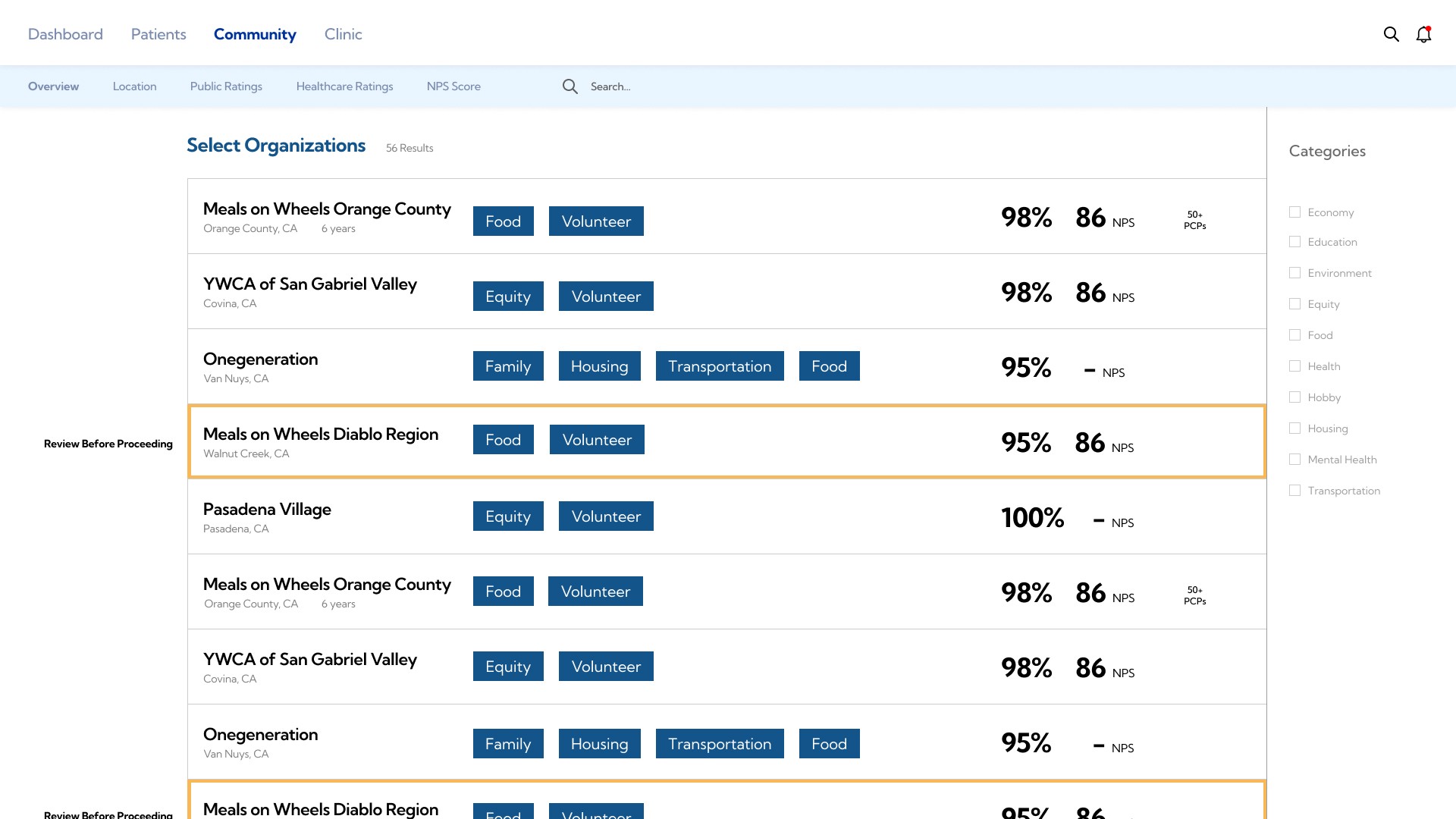Image resolution: width=1456 pixels, height=819 pixels.
Task: Click the Transportation tag in the second Onegeneration row
Action: pyautogui.click(x=720, y=744)
